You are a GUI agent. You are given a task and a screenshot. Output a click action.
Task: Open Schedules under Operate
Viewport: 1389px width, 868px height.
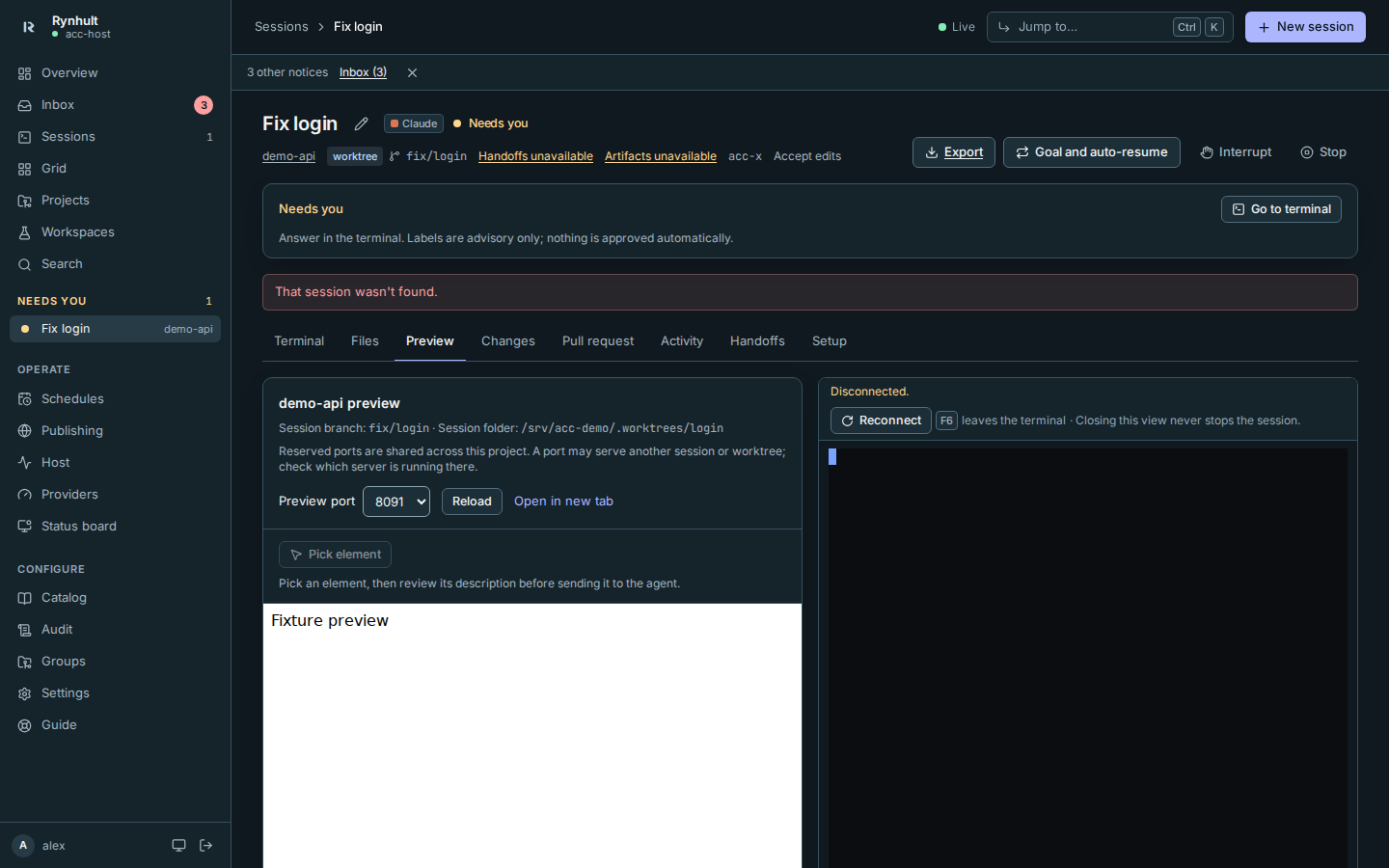coord(115,399)
